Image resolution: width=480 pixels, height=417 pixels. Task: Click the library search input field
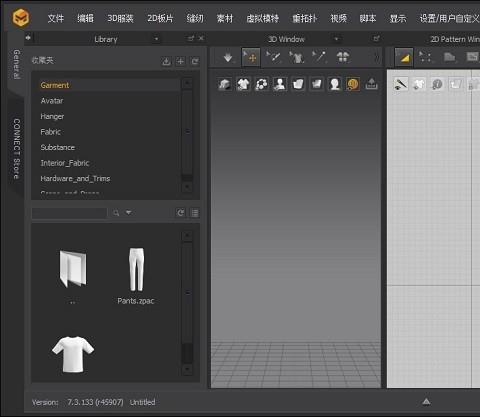point(69,213)
